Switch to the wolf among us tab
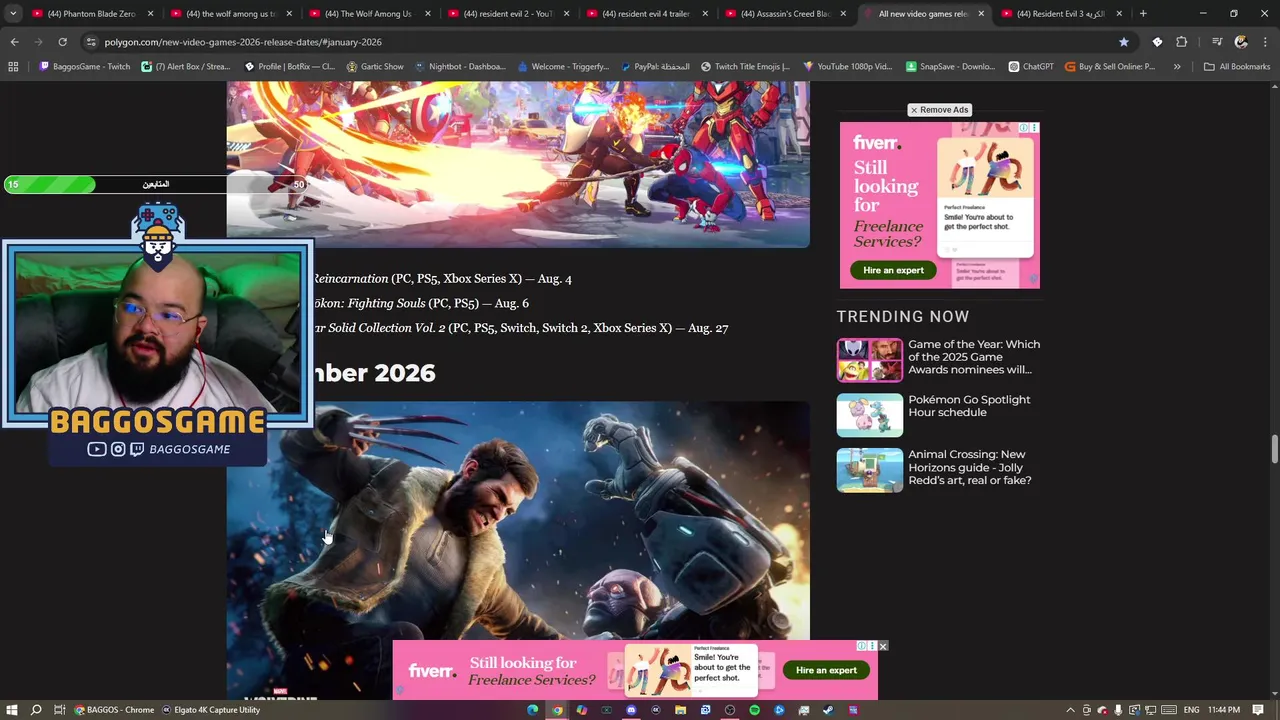This screenshot has width=1280, height=720. [230, 14]
